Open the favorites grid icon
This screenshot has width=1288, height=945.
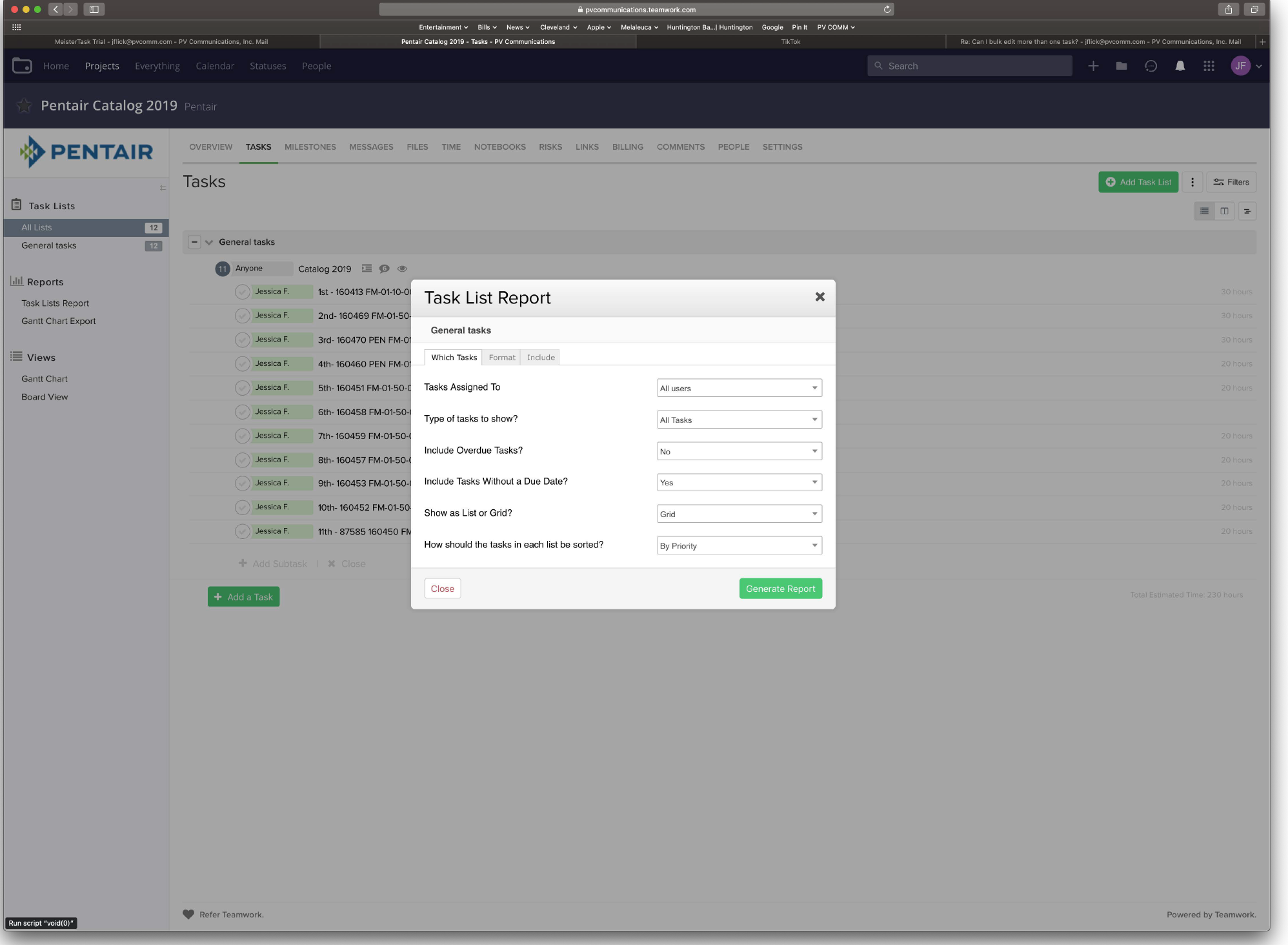pos(17,27)
